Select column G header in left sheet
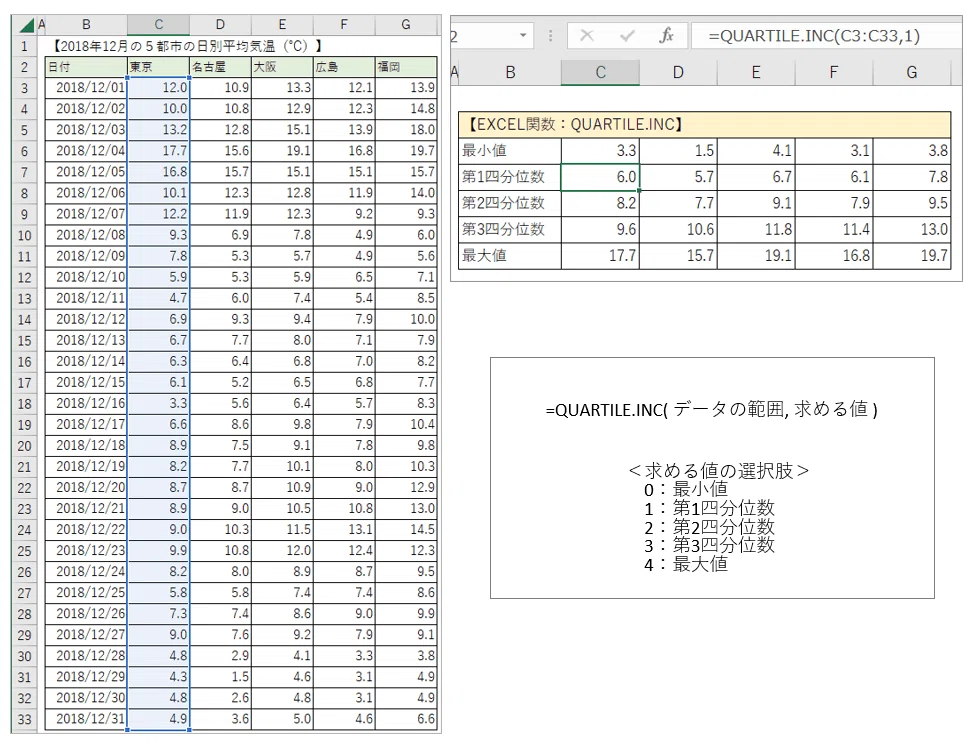Screen dimensions: 973x746 pyautogui.click(x=406, y=25)
